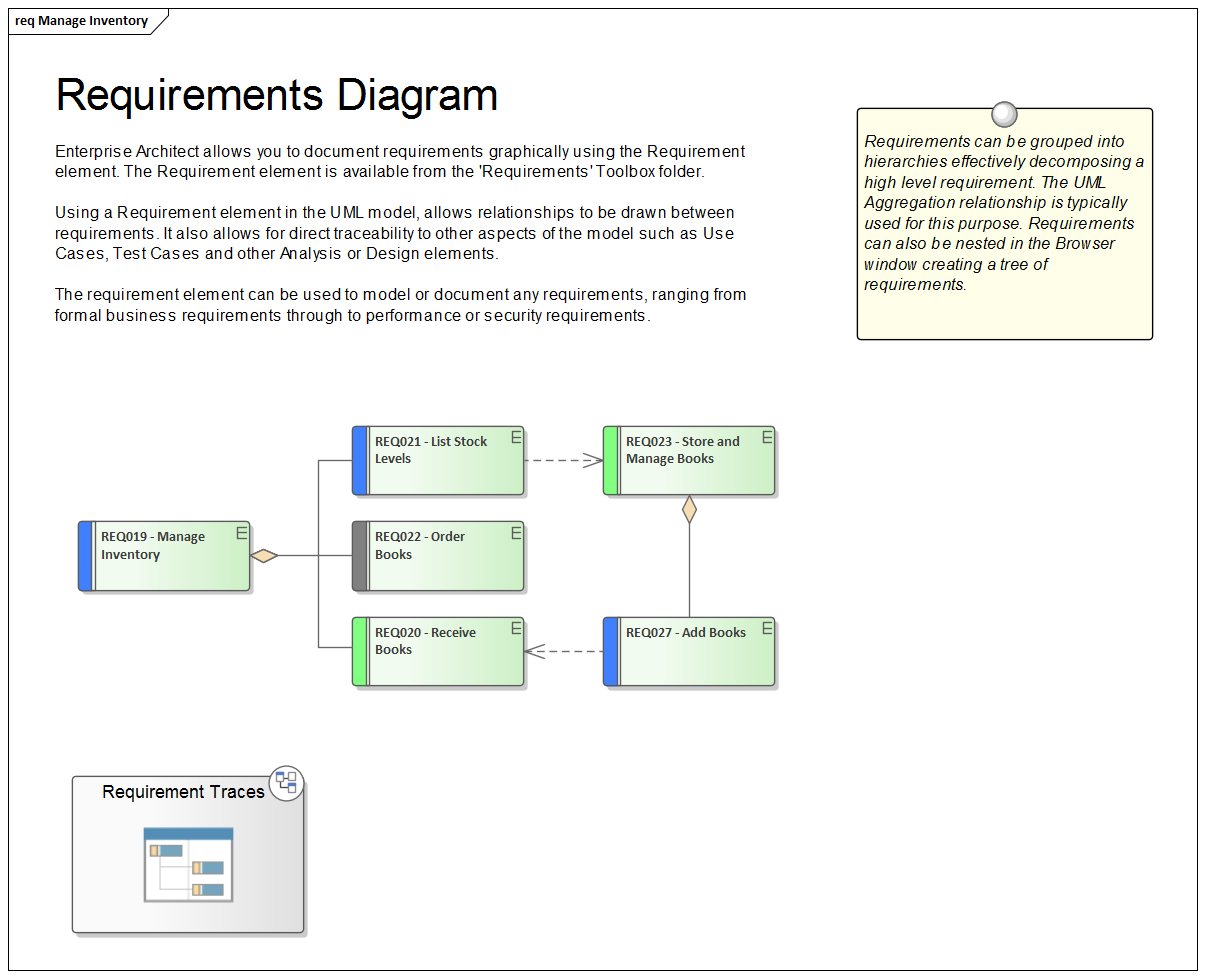Select the aggregation diamond below REQ023
The width and height of the screenshot is (1205, 978).
(690, 510)
